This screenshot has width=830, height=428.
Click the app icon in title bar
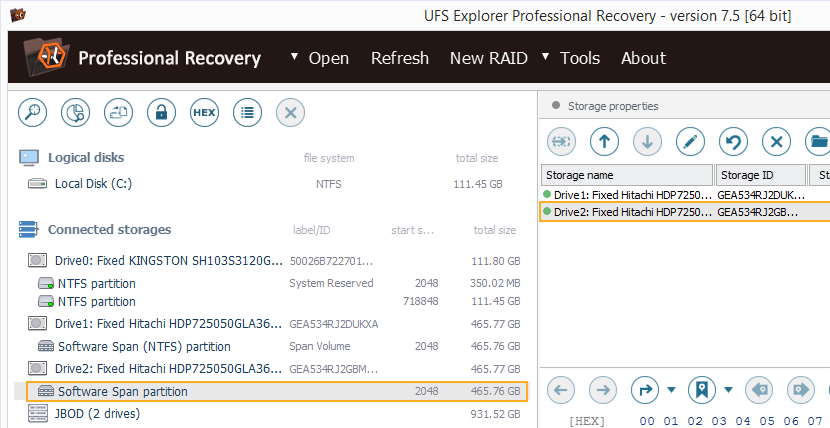point(18,15)
